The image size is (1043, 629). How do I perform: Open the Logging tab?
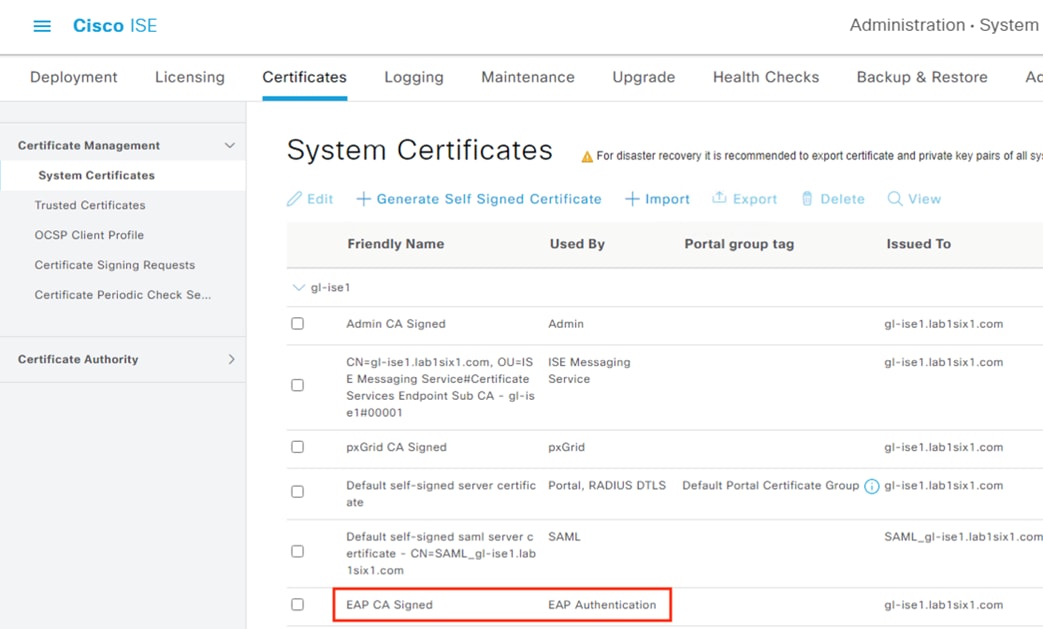[414, 77]
